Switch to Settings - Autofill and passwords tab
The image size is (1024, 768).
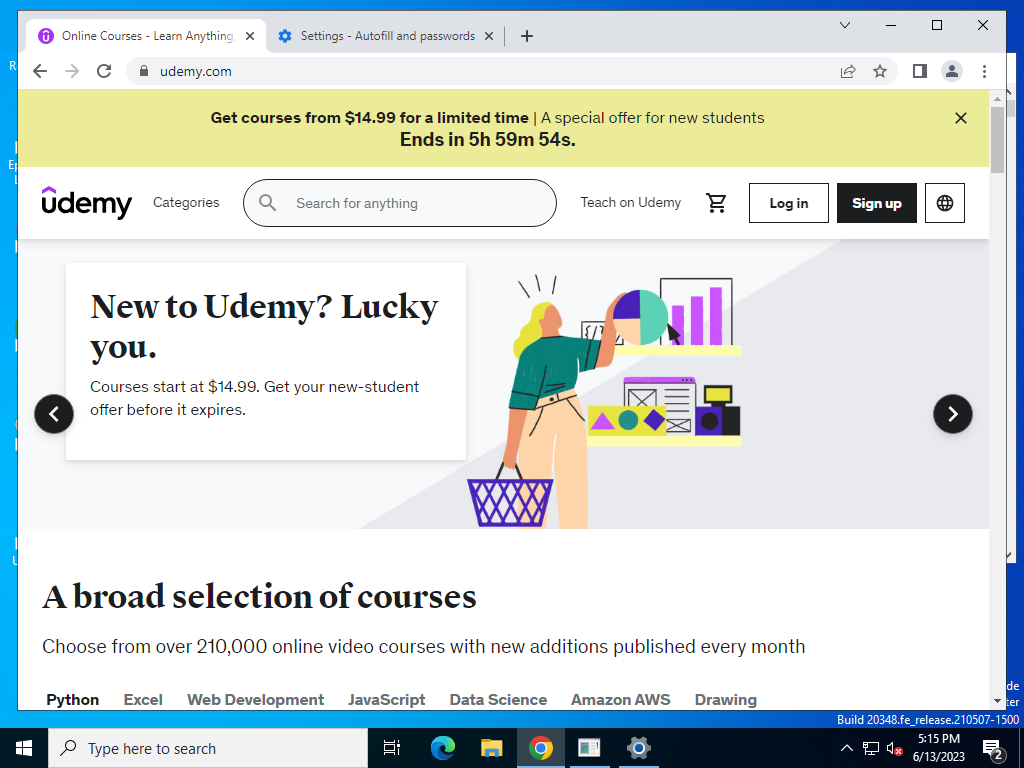coord(385,36)
